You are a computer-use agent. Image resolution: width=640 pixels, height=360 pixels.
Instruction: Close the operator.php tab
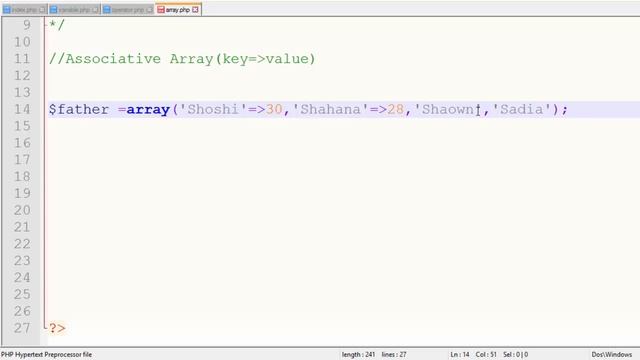coord(149,10)
